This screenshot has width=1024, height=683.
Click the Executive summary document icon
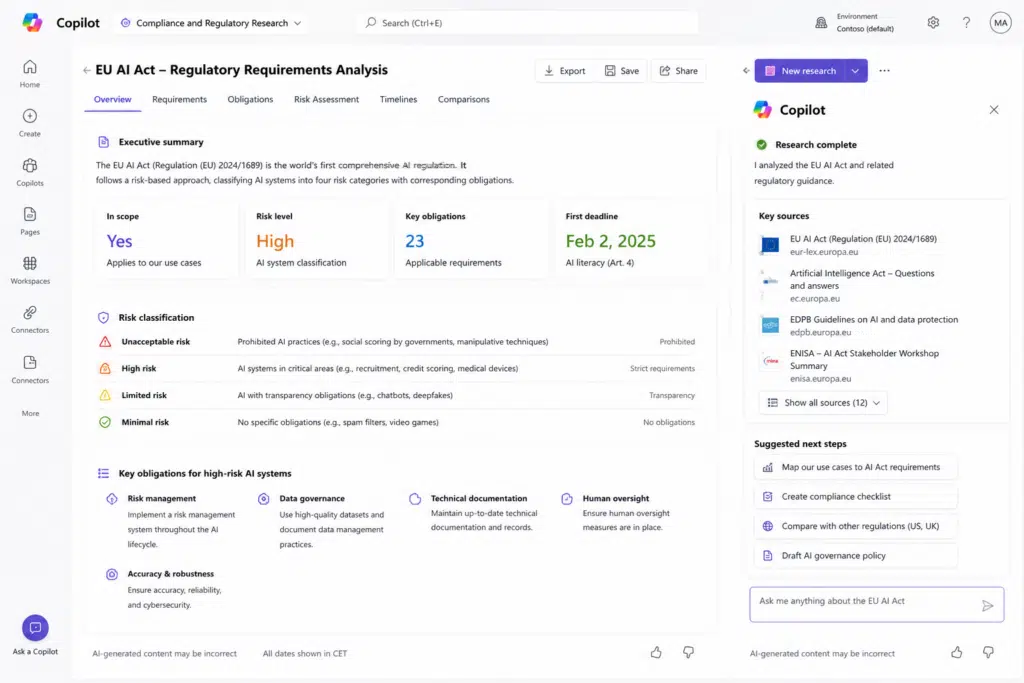103,142
